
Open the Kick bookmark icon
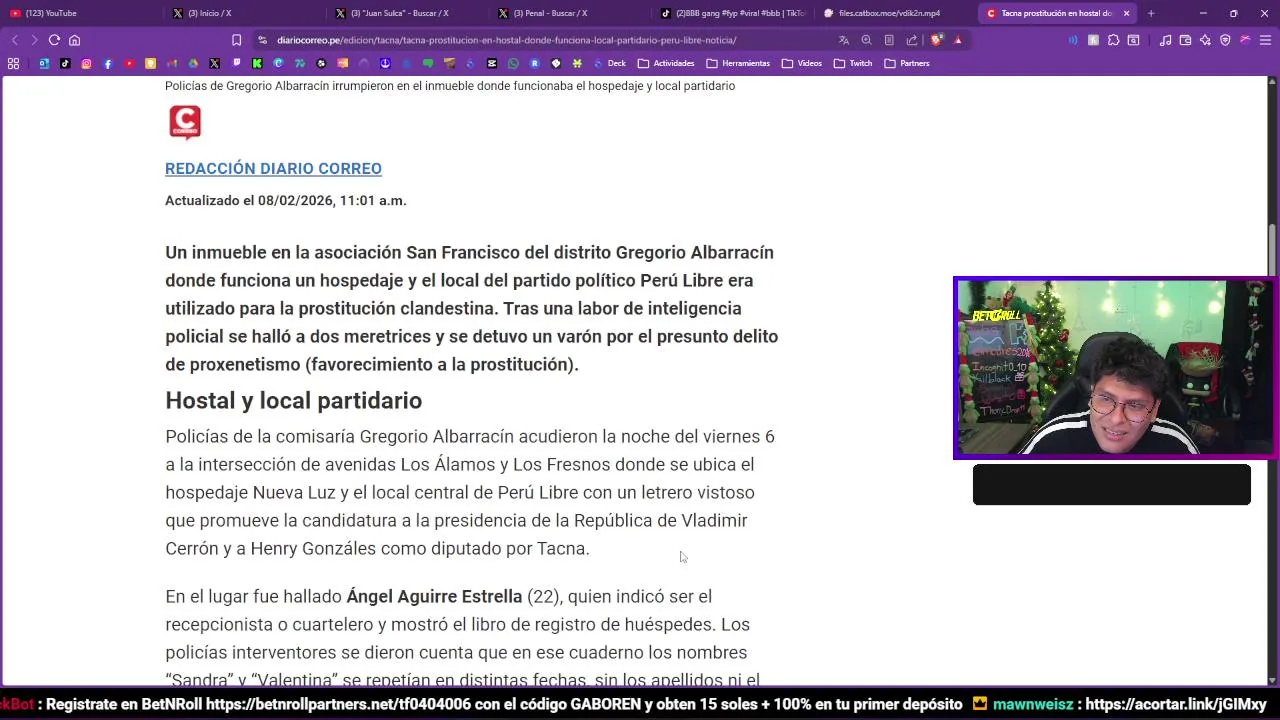(x=257, y=63)
